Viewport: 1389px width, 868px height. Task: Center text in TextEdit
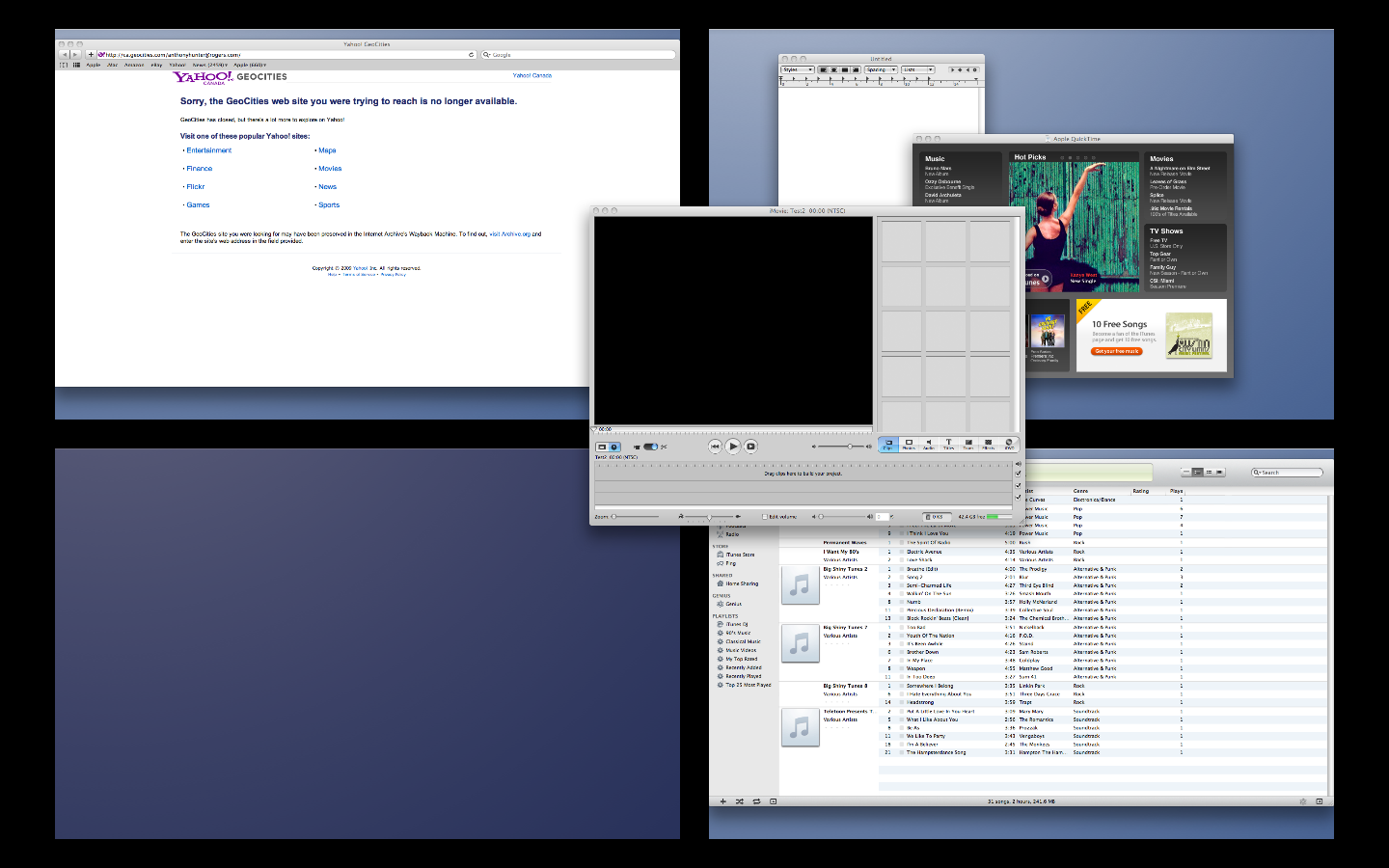point(833,69)
